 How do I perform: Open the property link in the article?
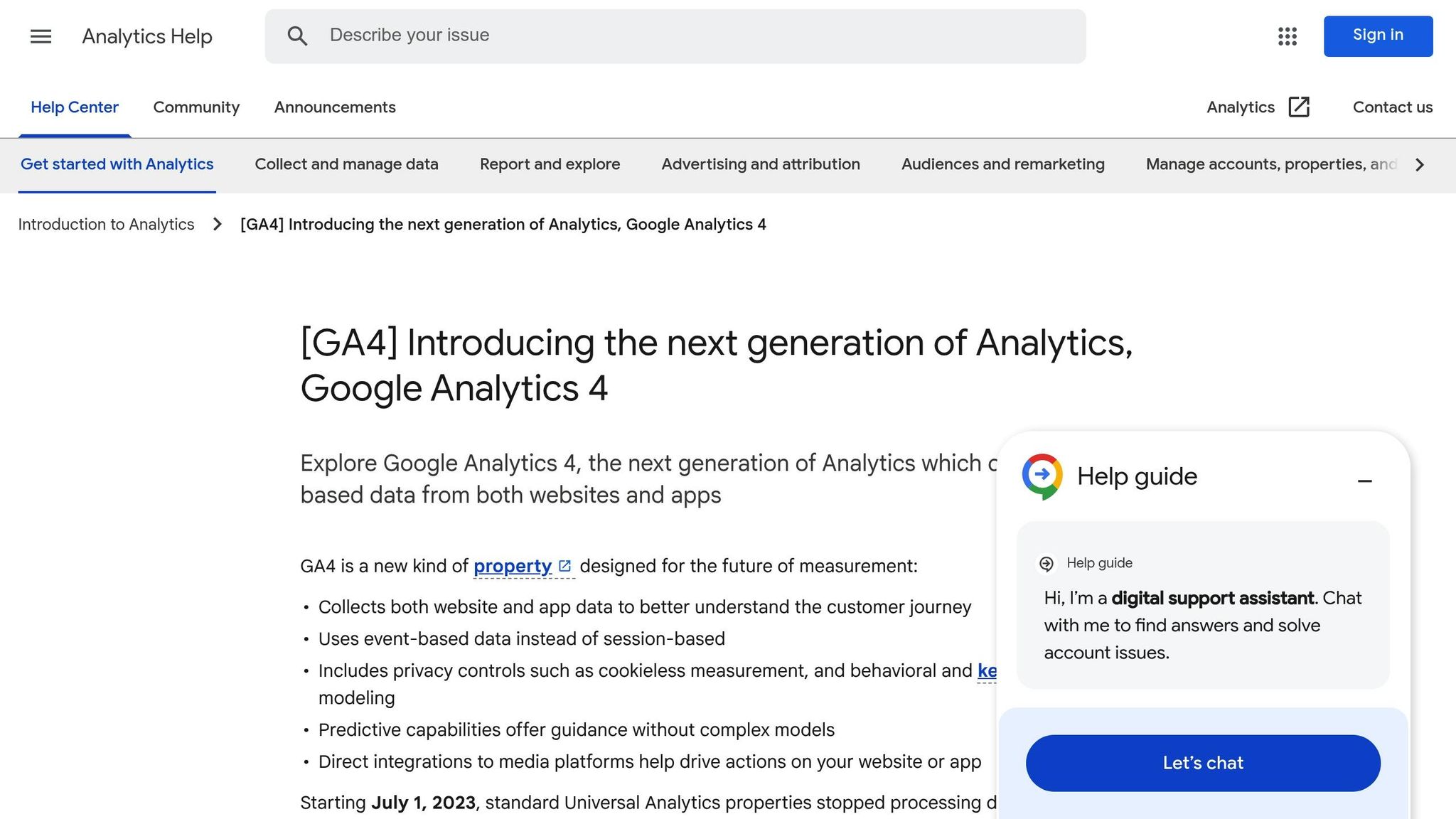(512, 566)
